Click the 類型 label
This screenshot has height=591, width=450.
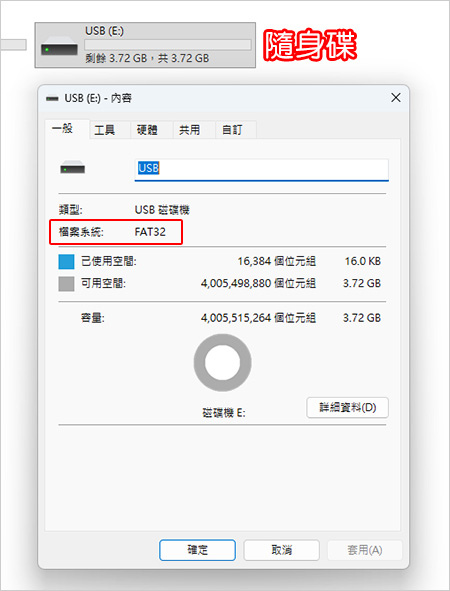[70, 210]
